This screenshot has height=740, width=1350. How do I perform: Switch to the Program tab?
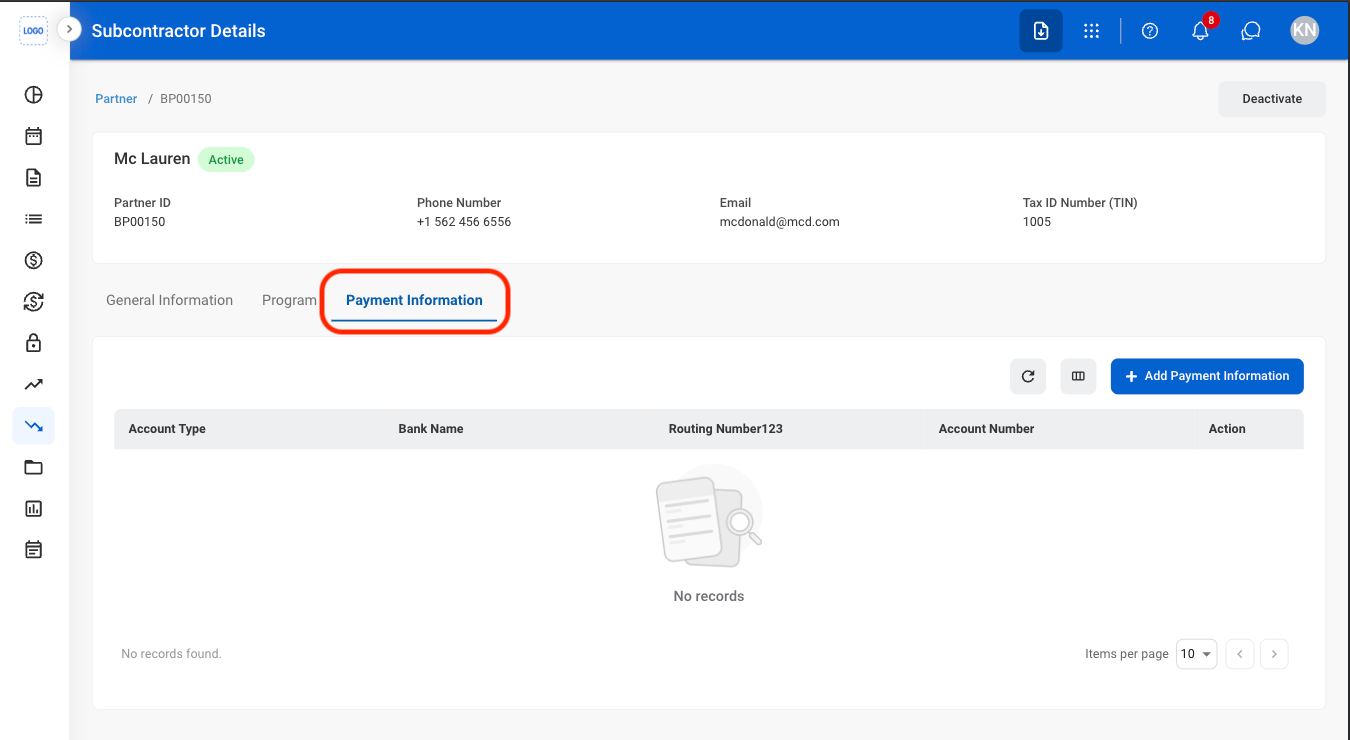point(289,300)
